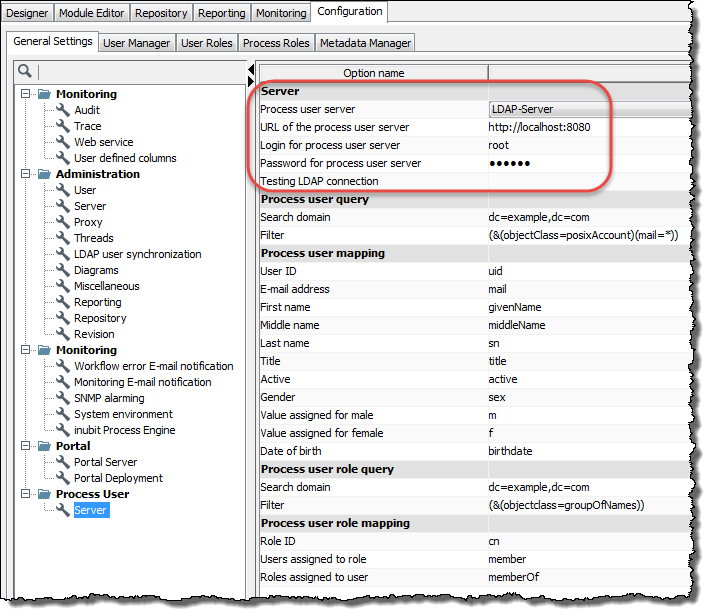Image resolution: width=711 pixels, height=616 pixels.
Task: Click the login value root
Action: click(x=498, y=145)
